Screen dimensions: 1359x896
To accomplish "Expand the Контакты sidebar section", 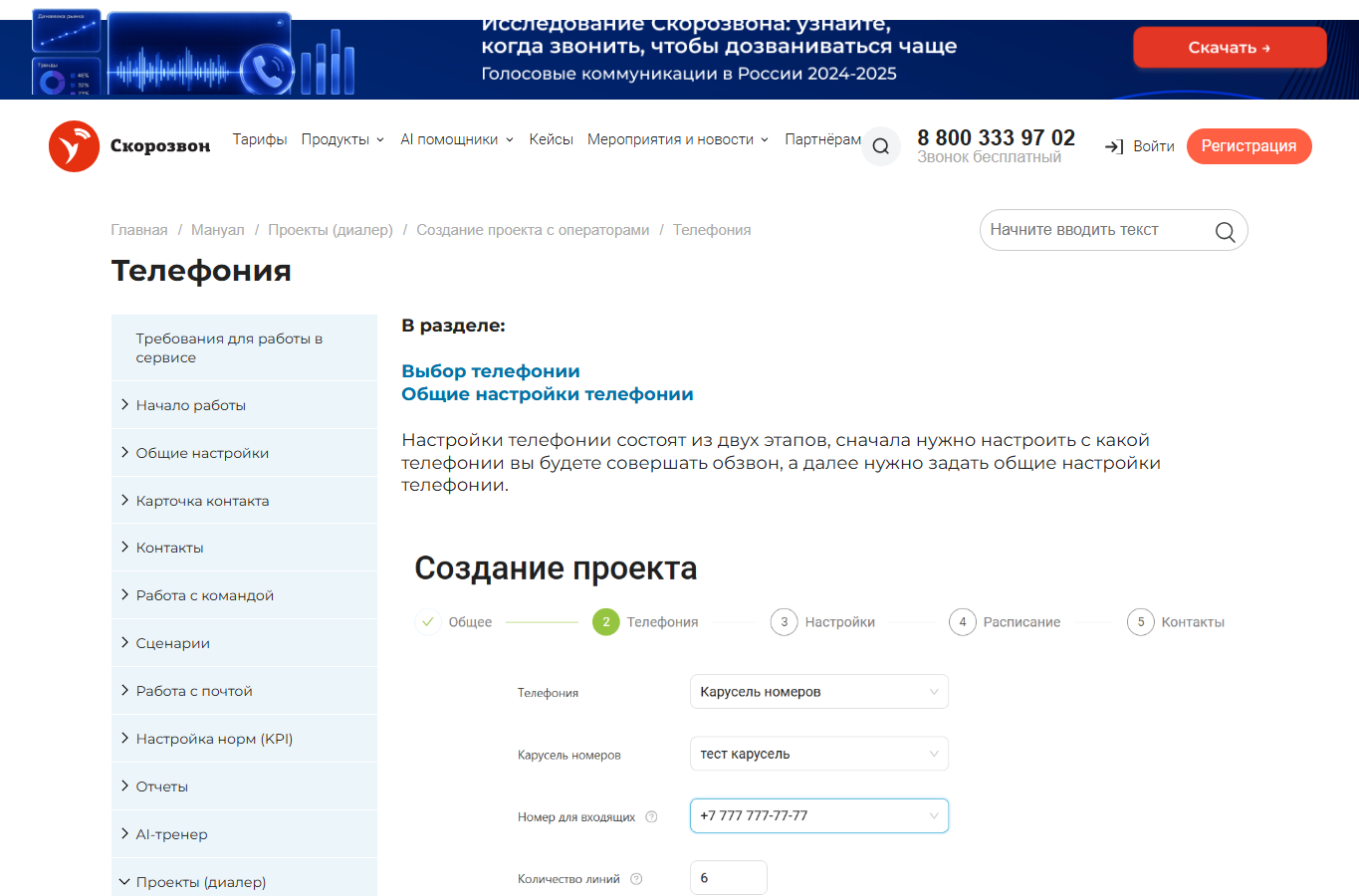I will (244, 548).
